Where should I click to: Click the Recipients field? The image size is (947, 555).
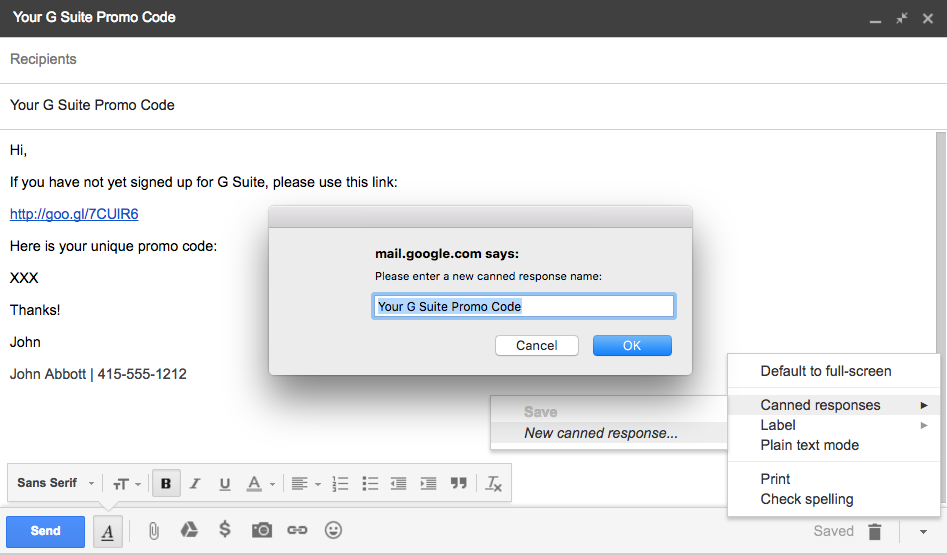474,59
